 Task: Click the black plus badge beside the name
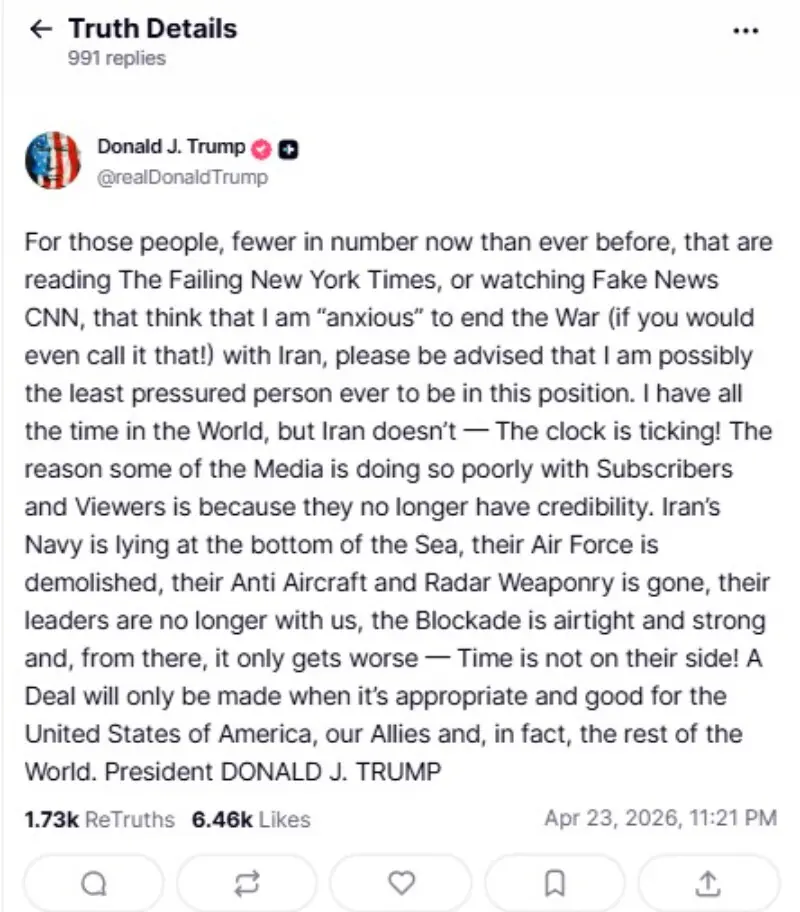[289, 149]
